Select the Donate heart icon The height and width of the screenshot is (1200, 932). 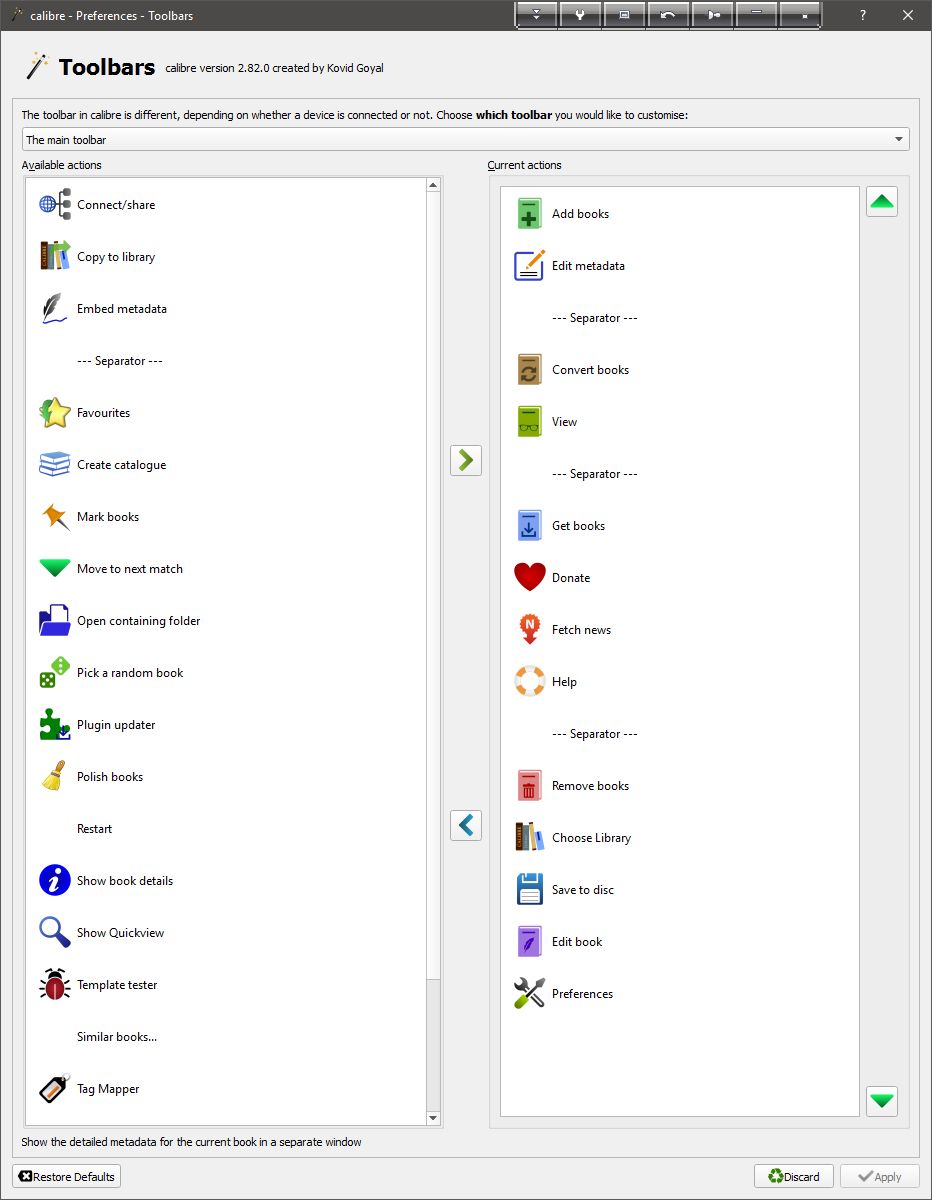(x=530, y=578)
